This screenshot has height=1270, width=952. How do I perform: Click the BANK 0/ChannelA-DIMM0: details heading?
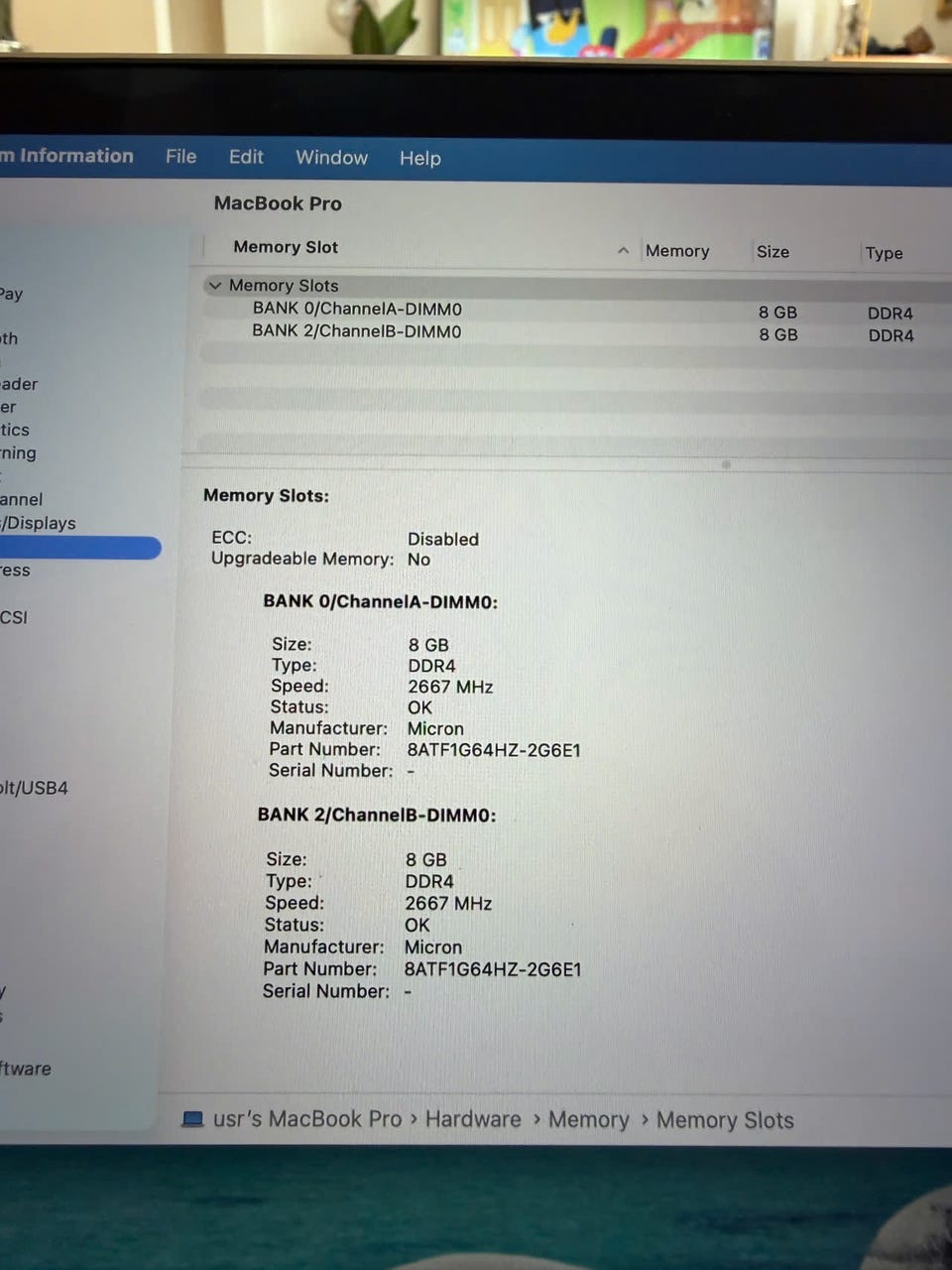380,601
